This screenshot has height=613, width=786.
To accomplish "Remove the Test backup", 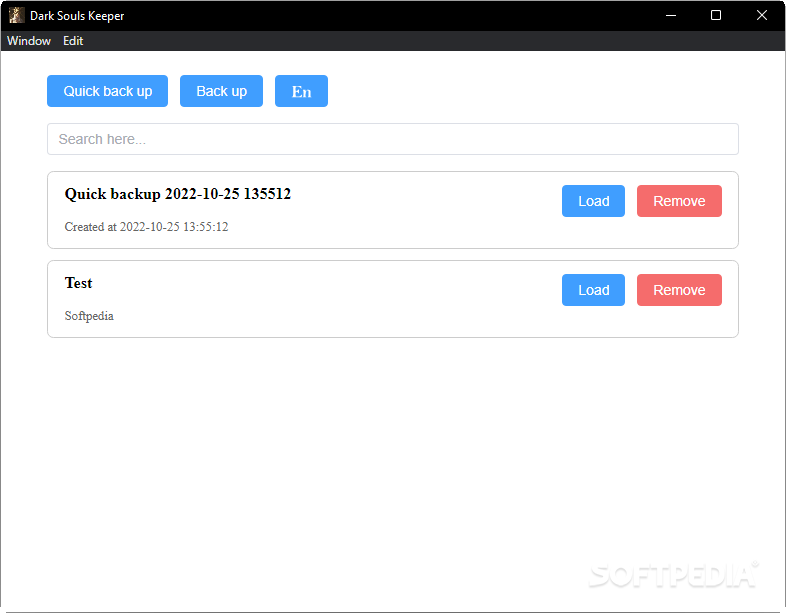I will [x=679, y=290].
